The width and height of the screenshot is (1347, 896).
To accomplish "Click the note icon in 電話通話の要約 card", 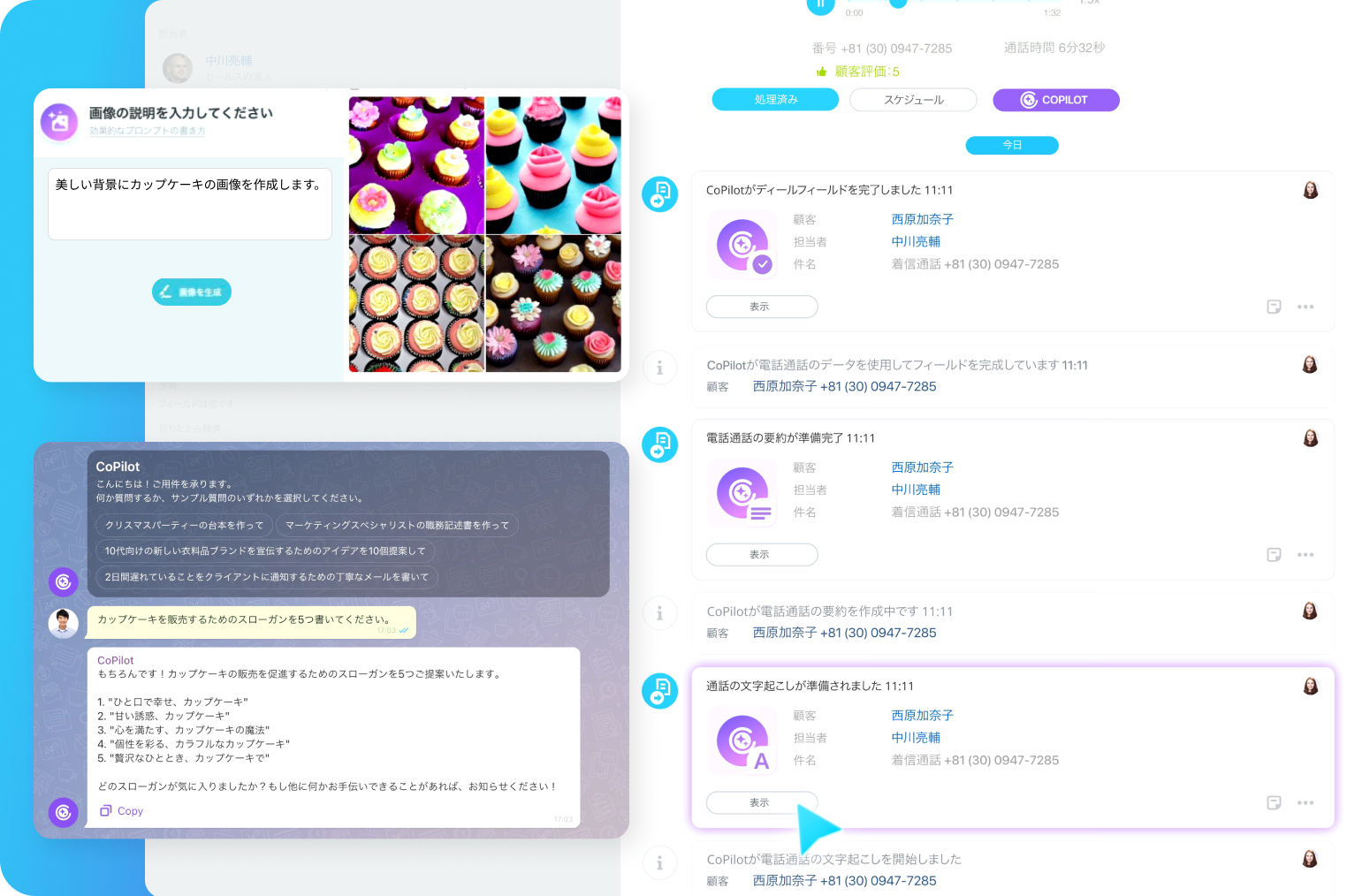I will point(1274,555).
